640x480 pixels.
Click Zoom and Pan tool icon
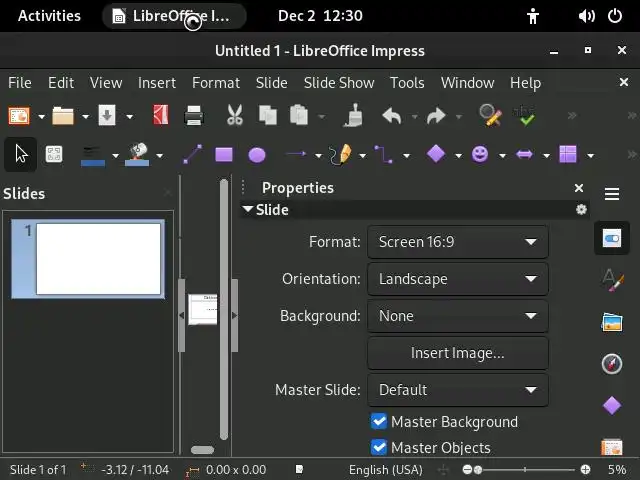click(x=54, y=155)
